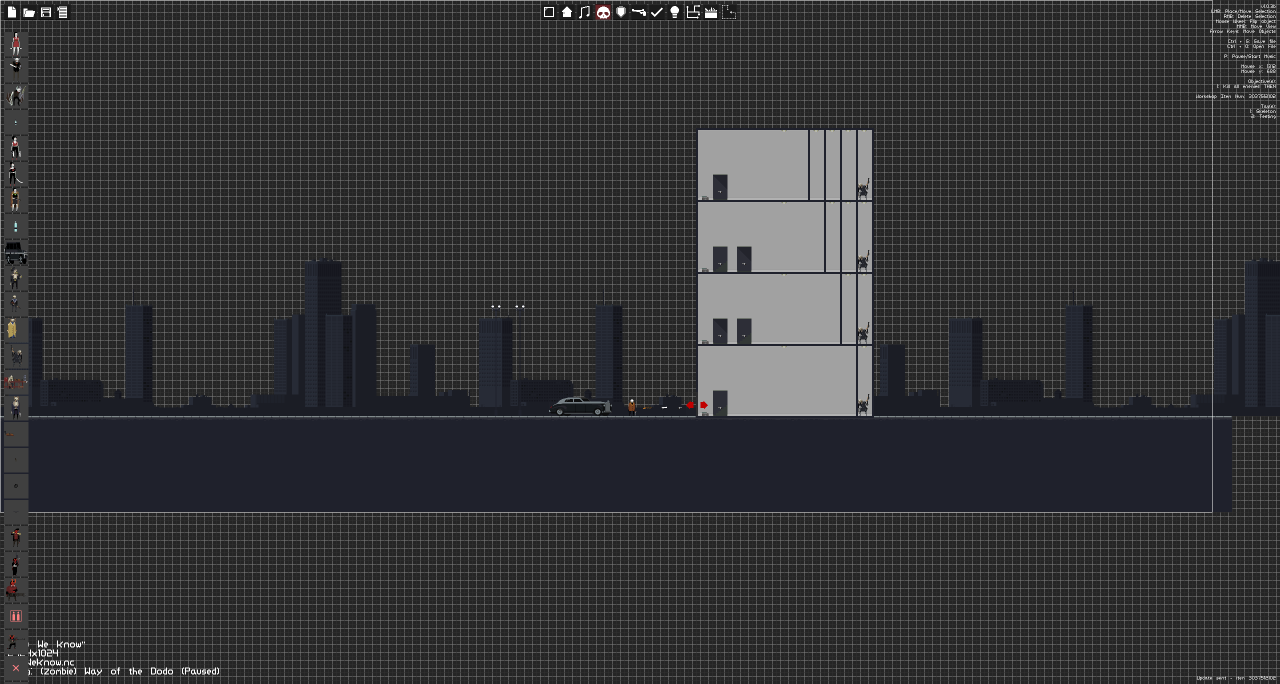This screenshot has height=684, width=1280.
Task: Pick the yellow raincoat figure in palette
Action: coord(12,328)
